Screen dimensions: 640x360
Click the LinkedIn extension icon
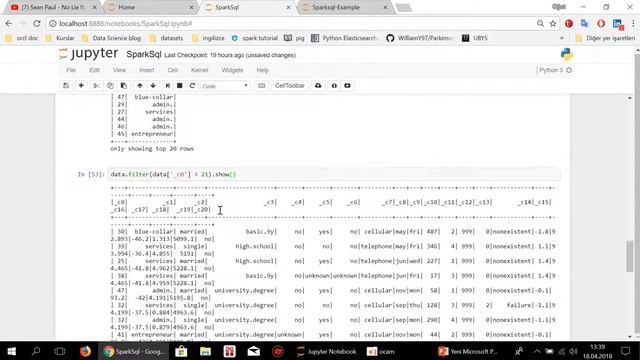tap(618, 24)
